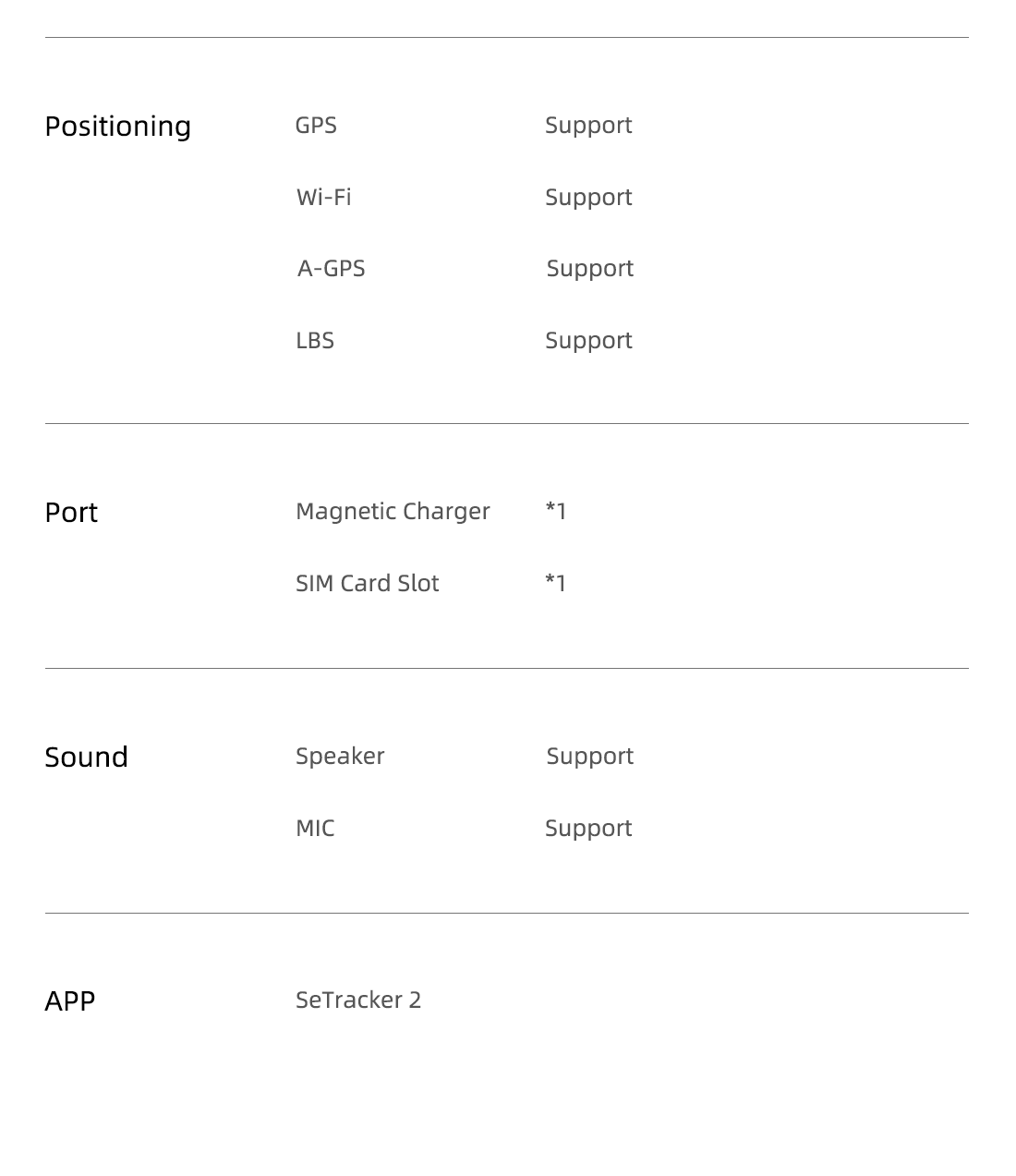Viewport: 1016px width, 1176px height.
Task: Click the Sound section heading
Action: pos(87,757)
